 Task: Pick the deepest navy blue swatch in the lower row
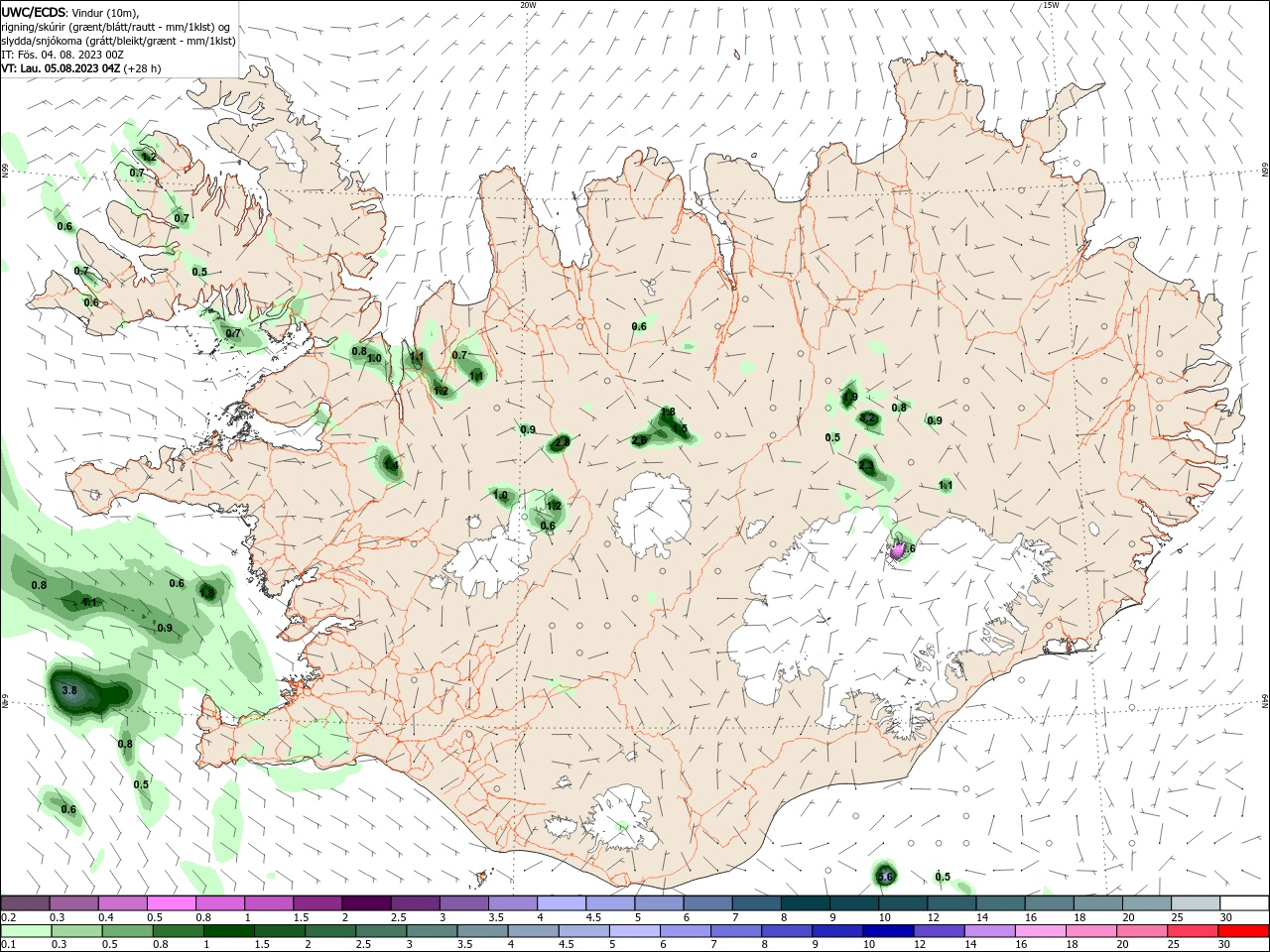[888, 931]
